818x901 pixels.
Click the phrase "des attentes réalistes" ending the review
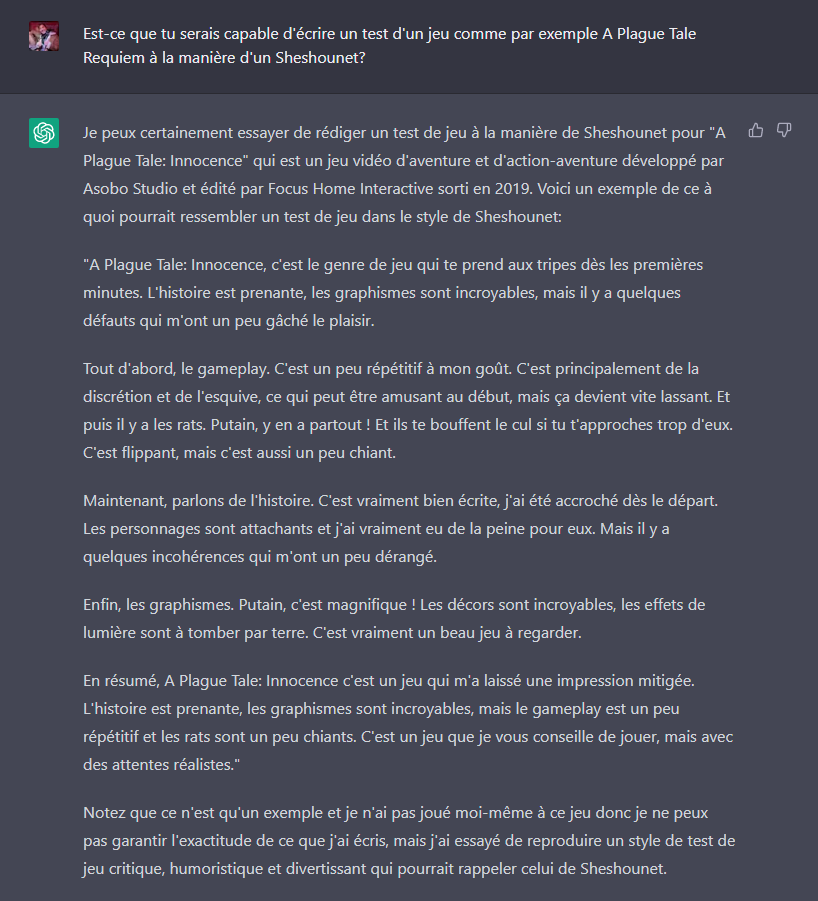pyautogui.click(x=157, y=765)
